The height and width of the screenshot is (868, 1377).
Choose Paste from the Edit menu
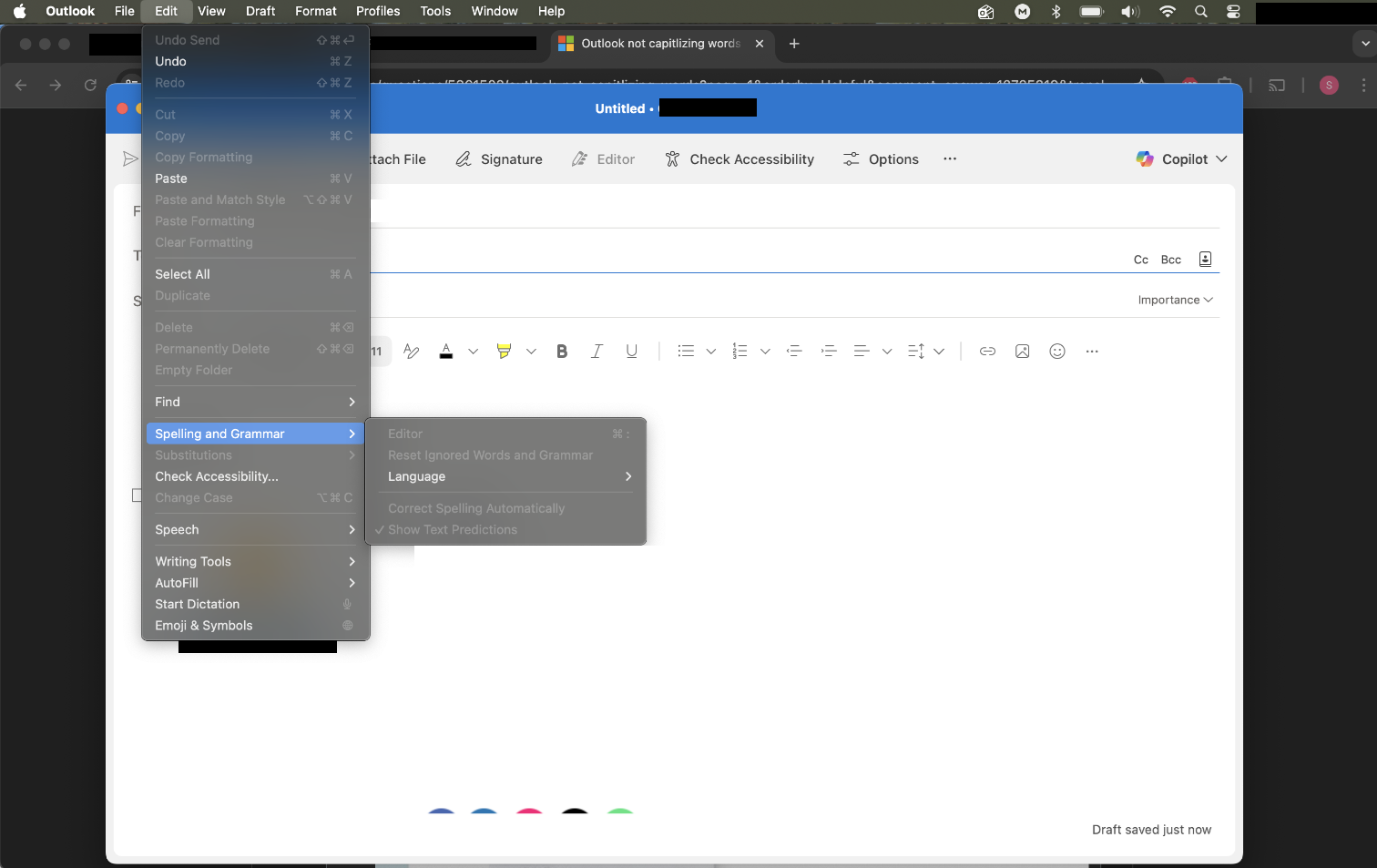(x=255, y=179)
